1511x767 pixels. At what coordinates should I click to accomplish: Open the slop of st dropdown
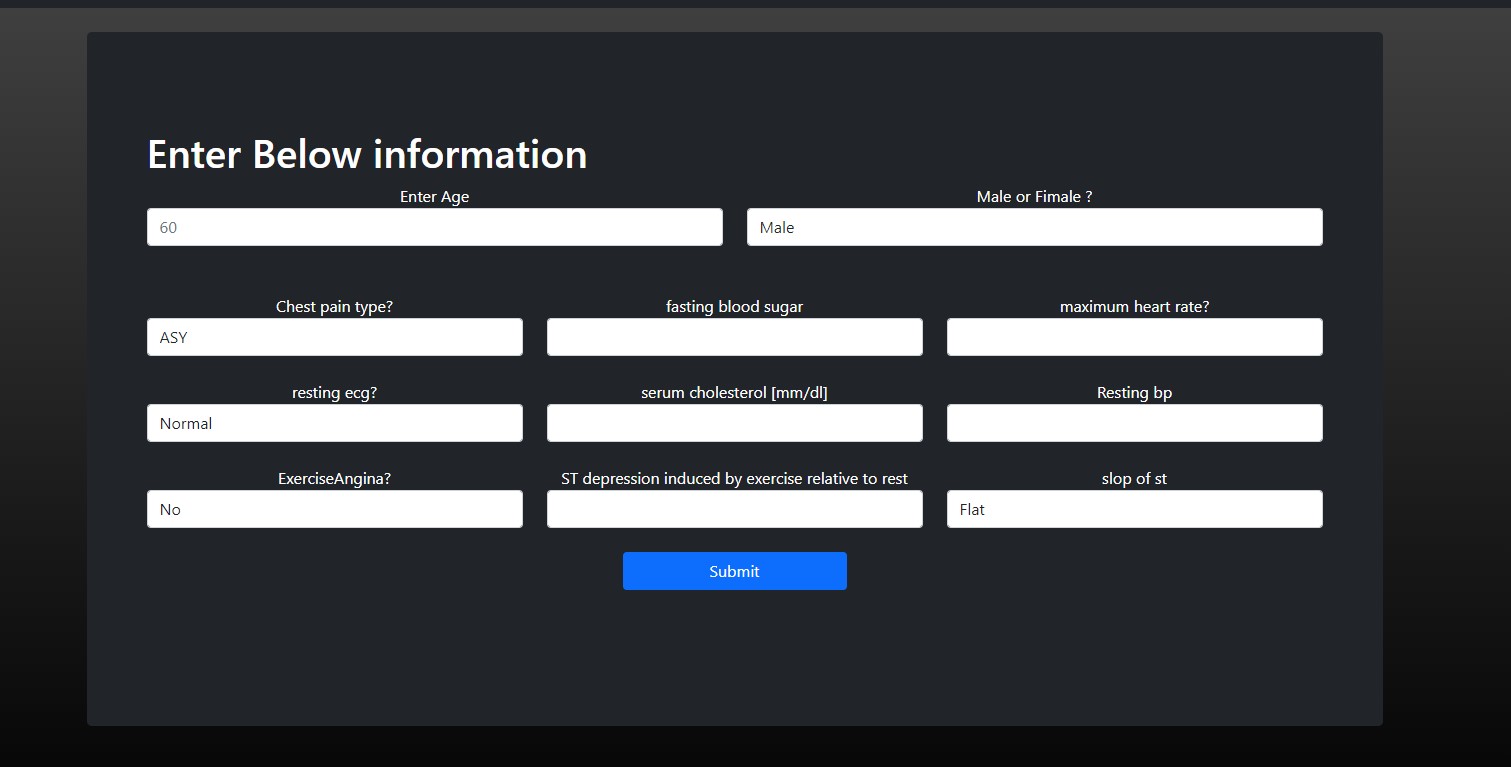click(1134, 509)
